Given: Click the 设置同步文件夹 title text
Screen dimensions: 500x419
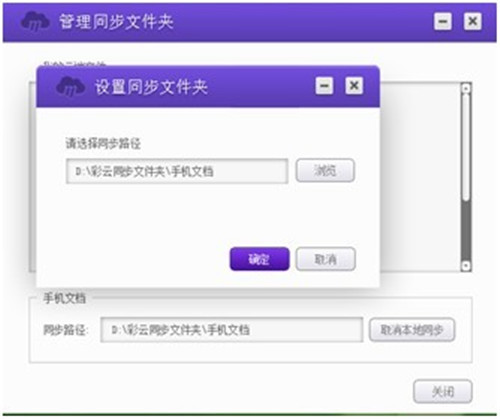Looking at the screenshot, I should point(151,87).
